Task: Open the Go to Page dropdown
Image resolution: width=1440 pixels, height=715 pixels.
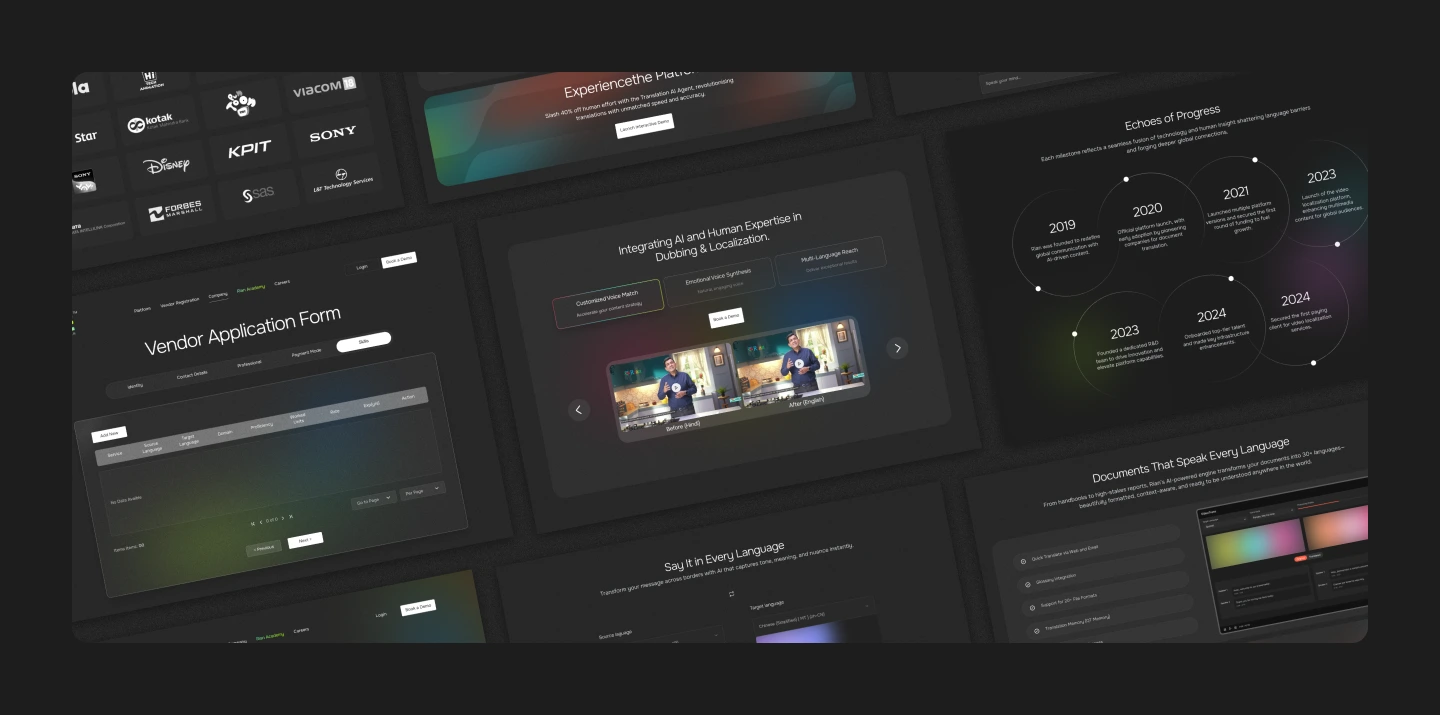Action: (373, 499)
